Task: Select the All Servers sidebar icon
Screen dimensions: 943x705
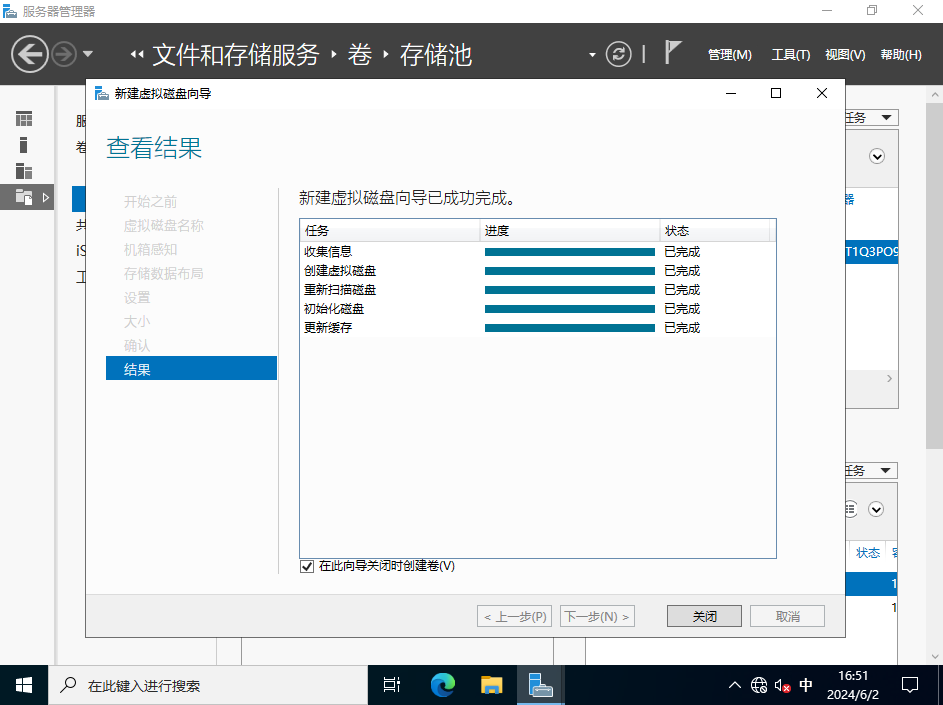Action: 24,171
